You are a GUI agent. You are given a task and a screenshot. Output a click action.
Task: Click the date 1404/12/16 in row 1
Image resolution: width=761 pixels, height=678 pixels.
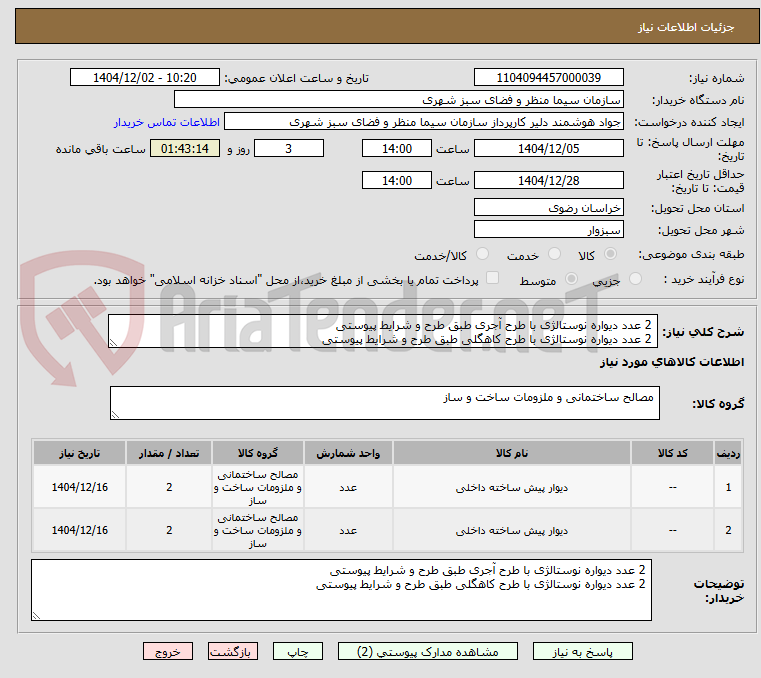(x=80, y=487)
